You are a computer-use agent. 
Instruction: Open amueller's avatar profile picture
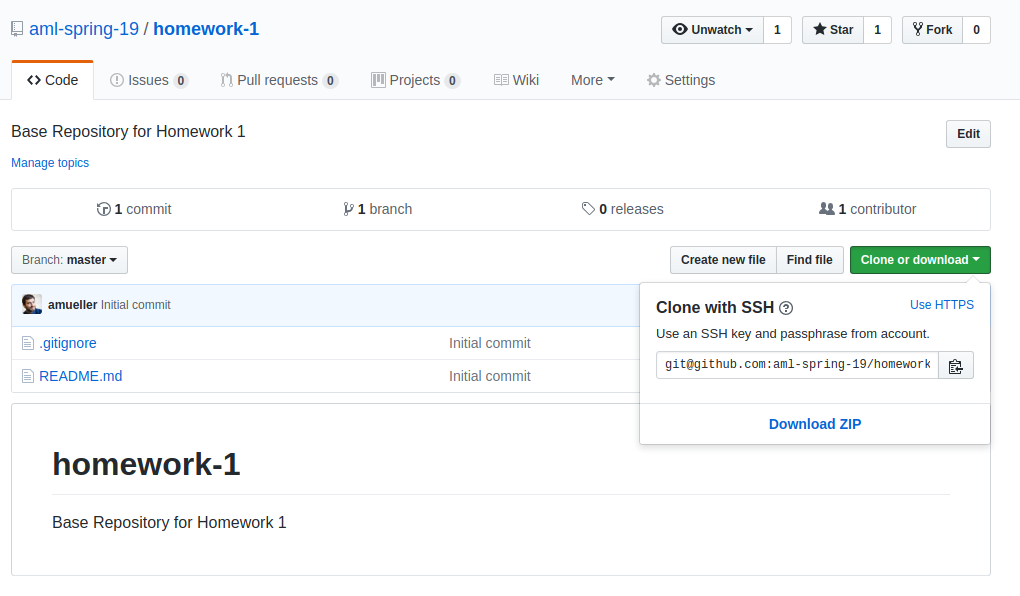pos(32,305)
